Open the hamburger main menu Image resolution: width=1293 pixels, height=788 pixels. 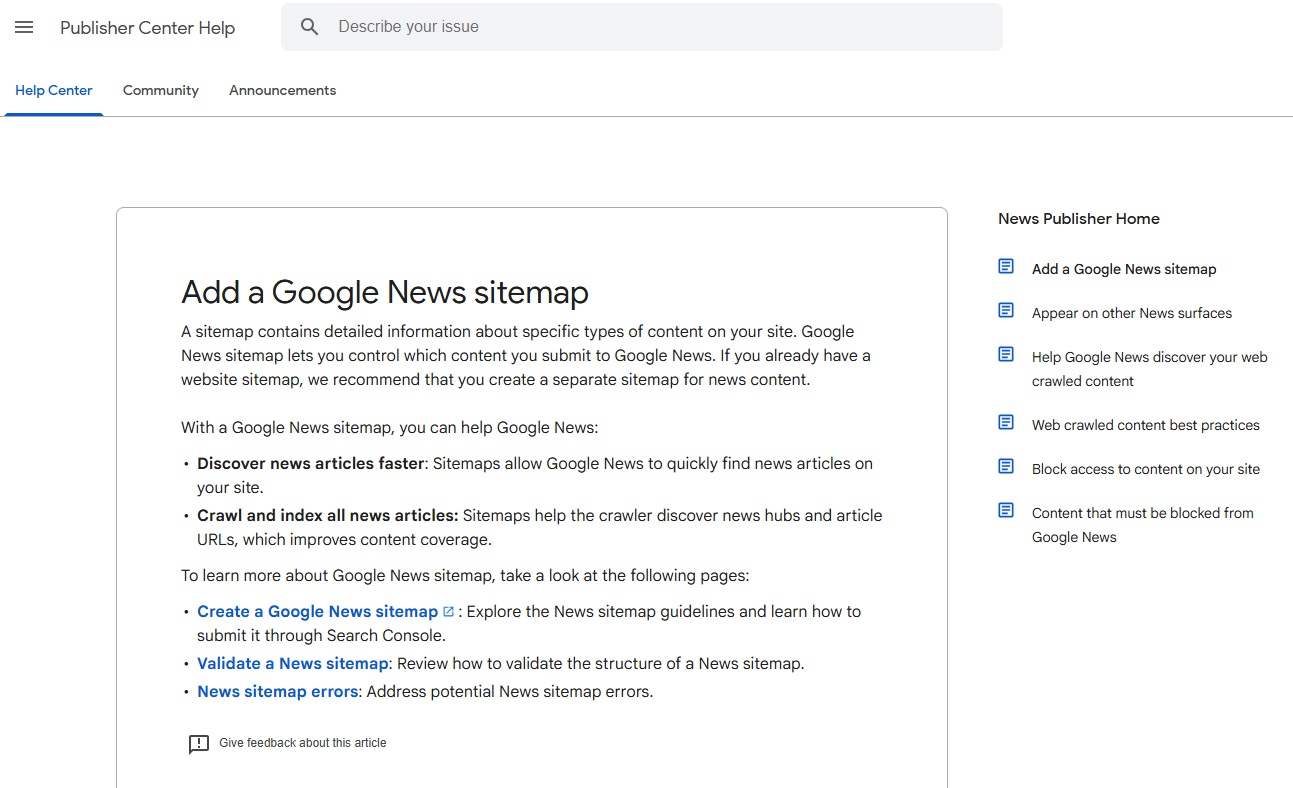click(x=24, y=28)
